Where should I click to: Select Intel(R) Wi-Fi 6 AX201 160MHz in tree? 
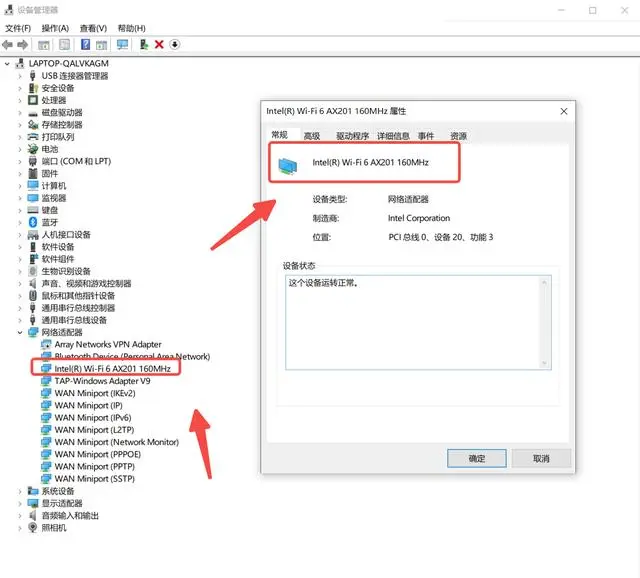click(112, 368)
